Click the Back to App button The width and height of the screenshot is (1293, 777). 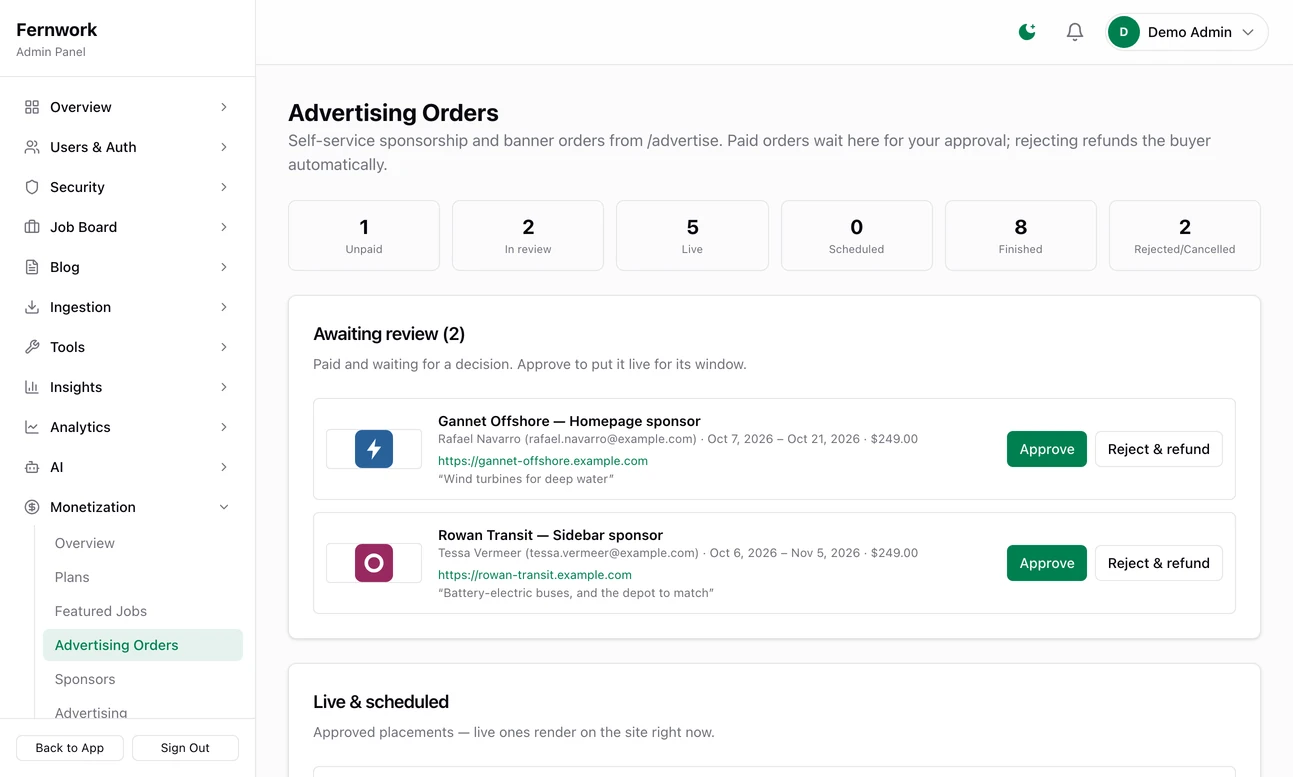pos(70,748)
